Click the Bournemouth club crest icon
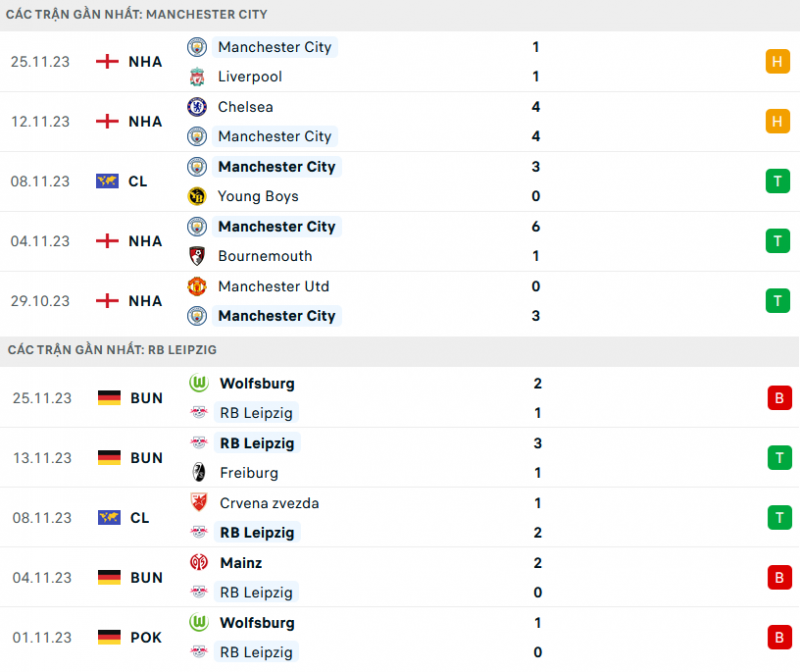 pos(197,256)
